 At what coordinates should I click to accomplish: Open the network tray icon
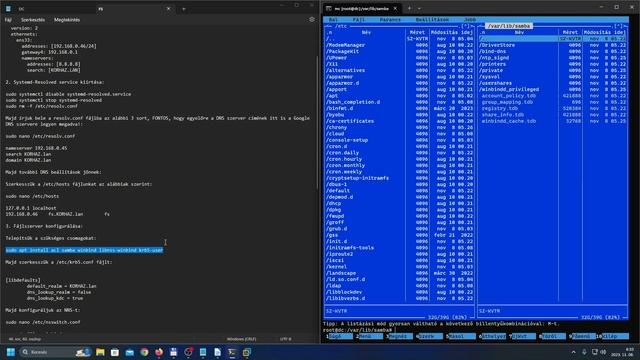point(594,352)
